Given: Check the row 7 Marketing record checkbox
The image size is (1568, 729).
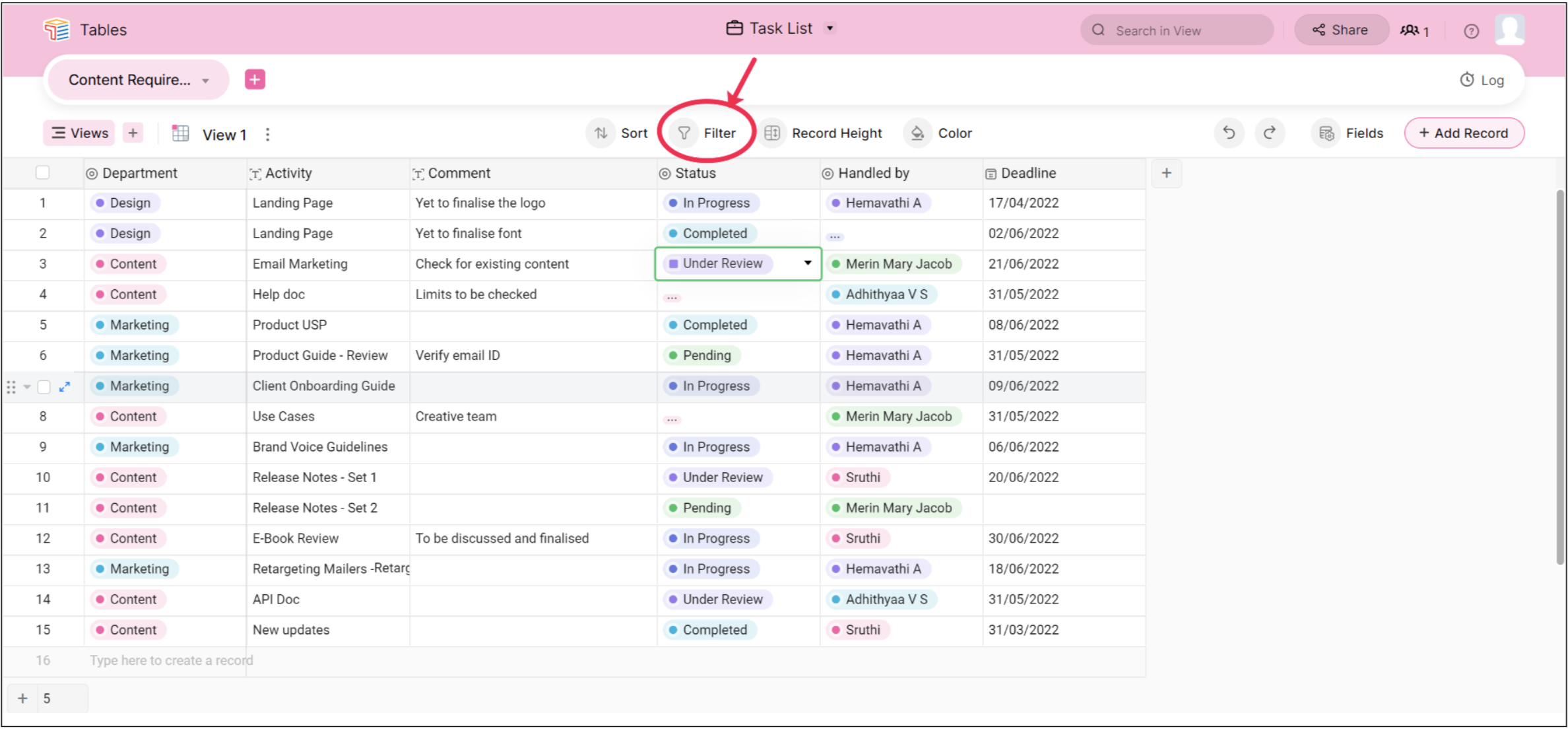Looking at the screenshot, I should pyautogui.click(x=44, y=387).
